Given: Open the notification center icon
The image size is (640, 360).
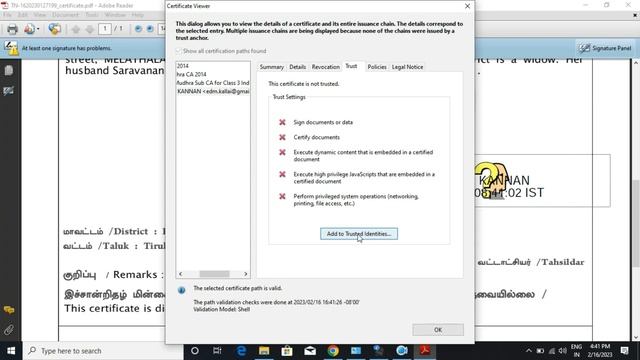Looking at the screenshot, I should pyautogui.click(x=624, y=351).
